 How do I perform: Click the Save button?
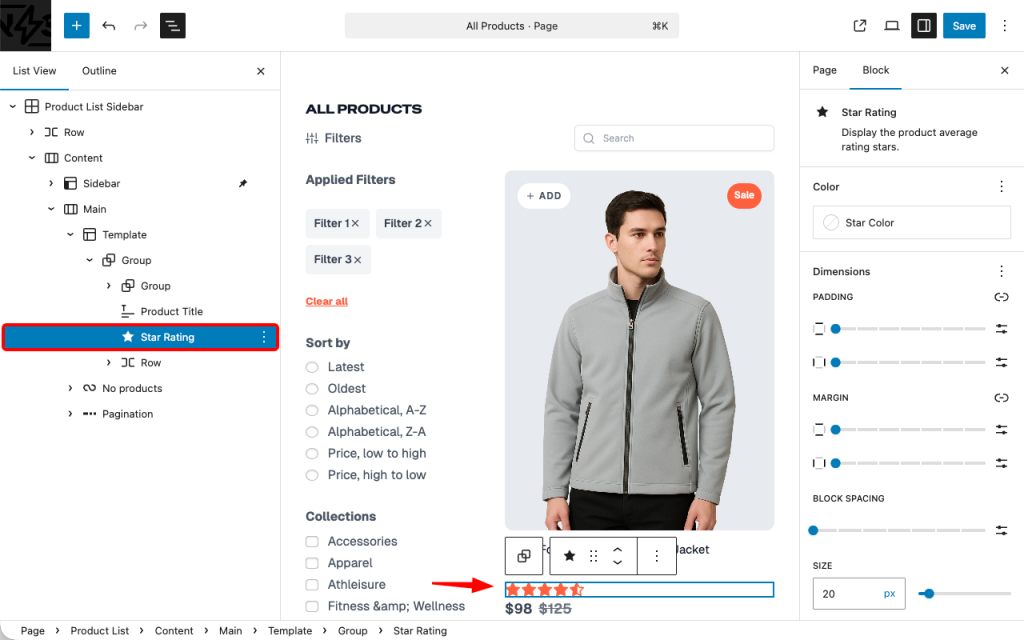(x=964, y=26)
